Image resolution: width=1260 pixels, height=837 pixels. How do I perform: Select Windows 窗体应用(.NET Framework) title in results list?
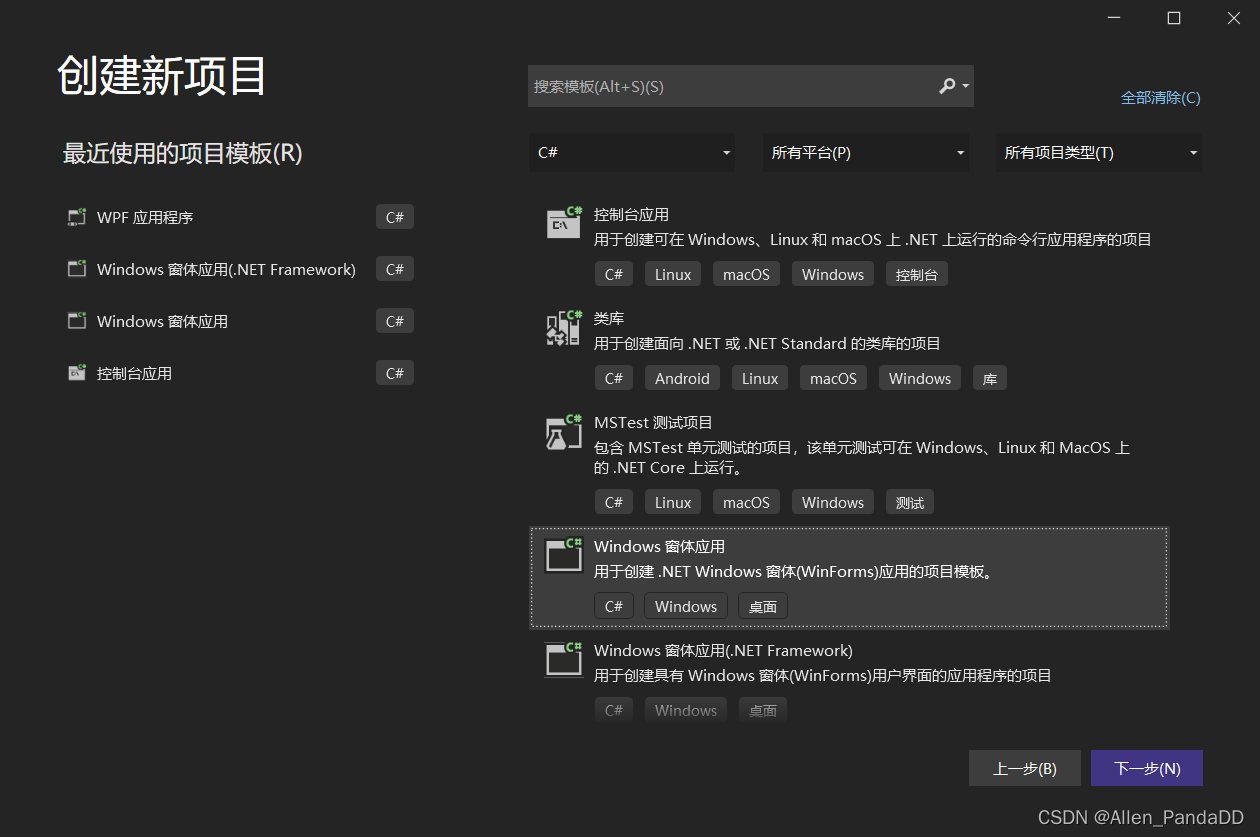pos(723,650)
